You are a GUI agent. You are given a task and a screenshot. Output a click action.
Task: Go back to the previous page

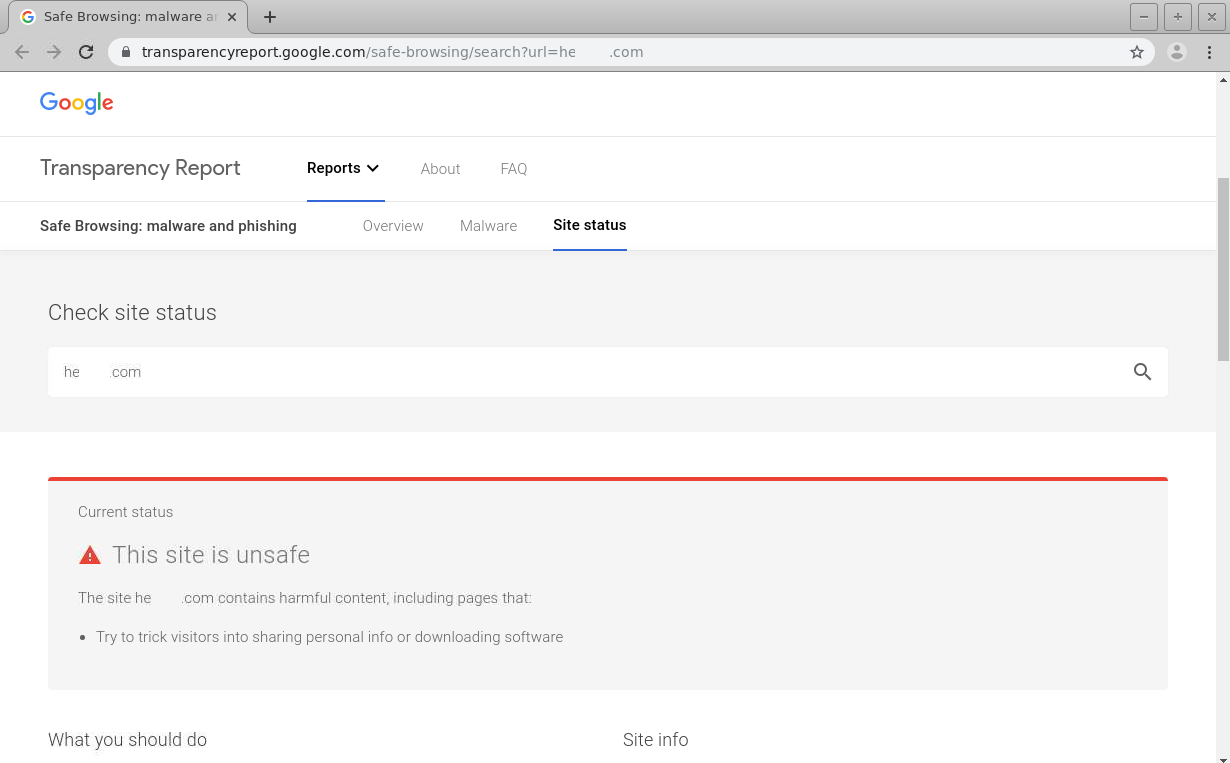22,52
